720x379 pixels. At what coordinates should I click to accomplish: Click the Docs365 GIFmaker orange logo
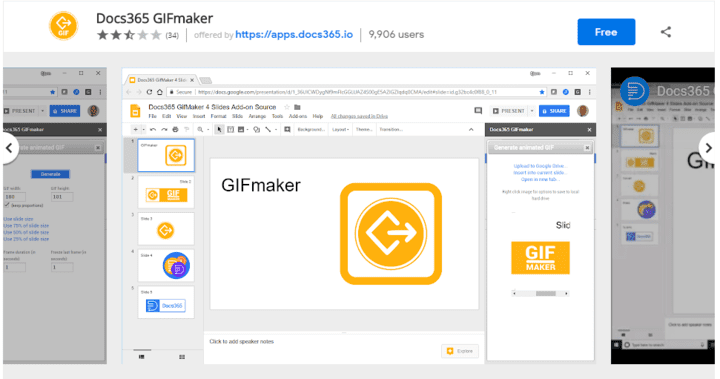click(x=63, y=26)
